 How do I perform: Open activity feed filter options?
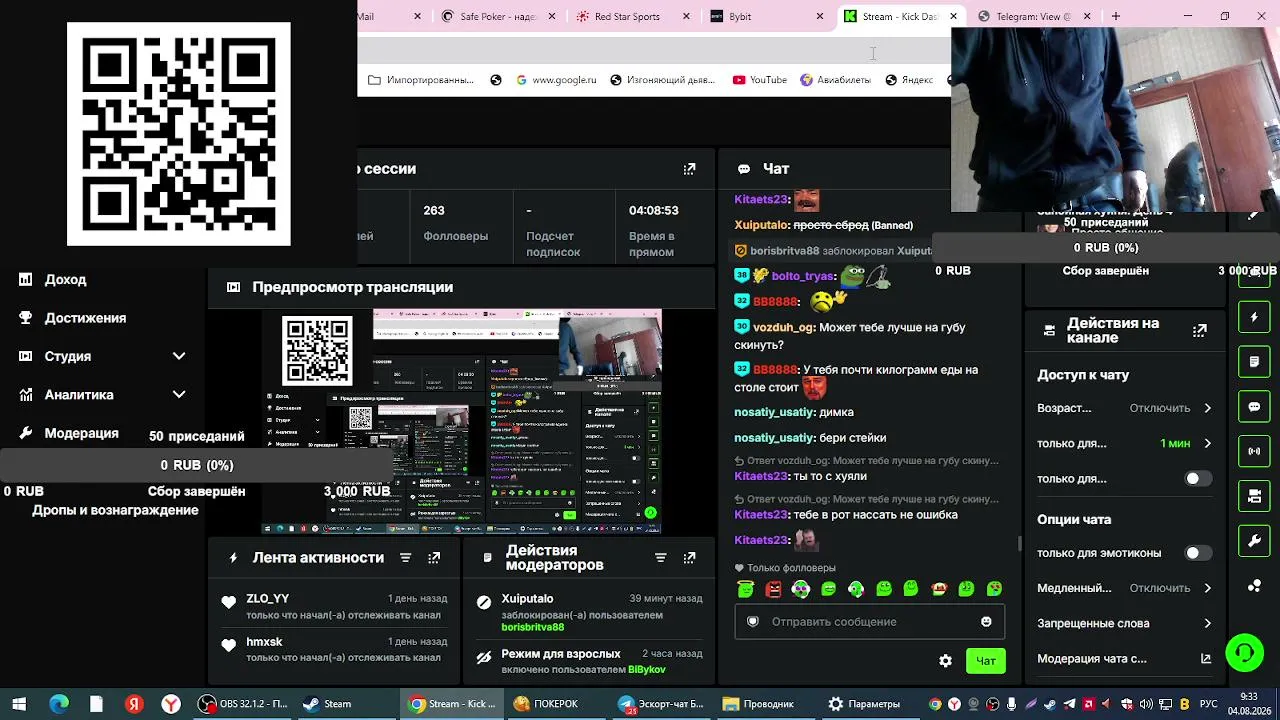[x=405, y=558]
